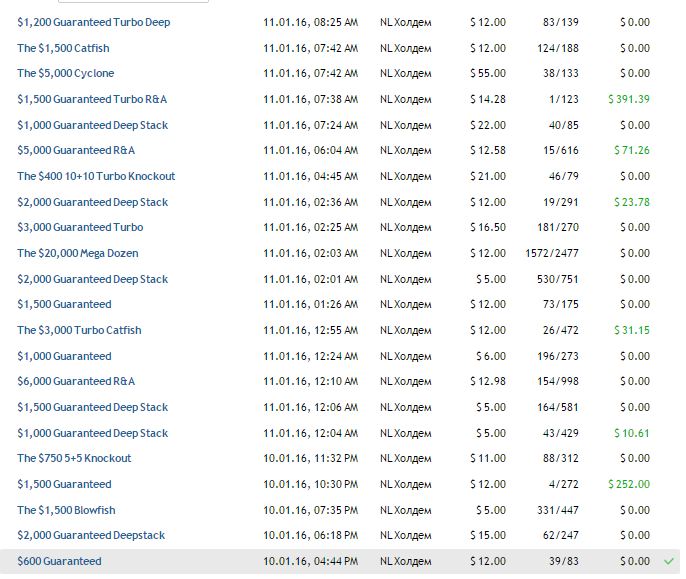
Task: Click the $71.26 winnings value
Action: (632, 150)
